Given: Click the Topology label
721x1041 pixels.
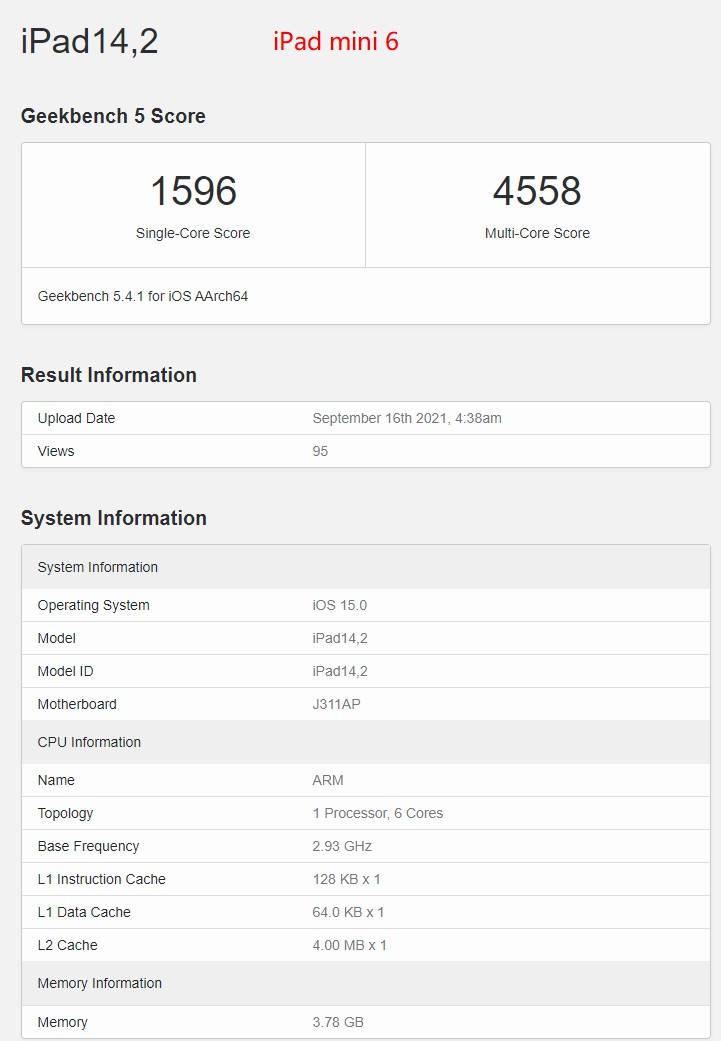Looking at the screenshot, I should click(x=65, y=813).
